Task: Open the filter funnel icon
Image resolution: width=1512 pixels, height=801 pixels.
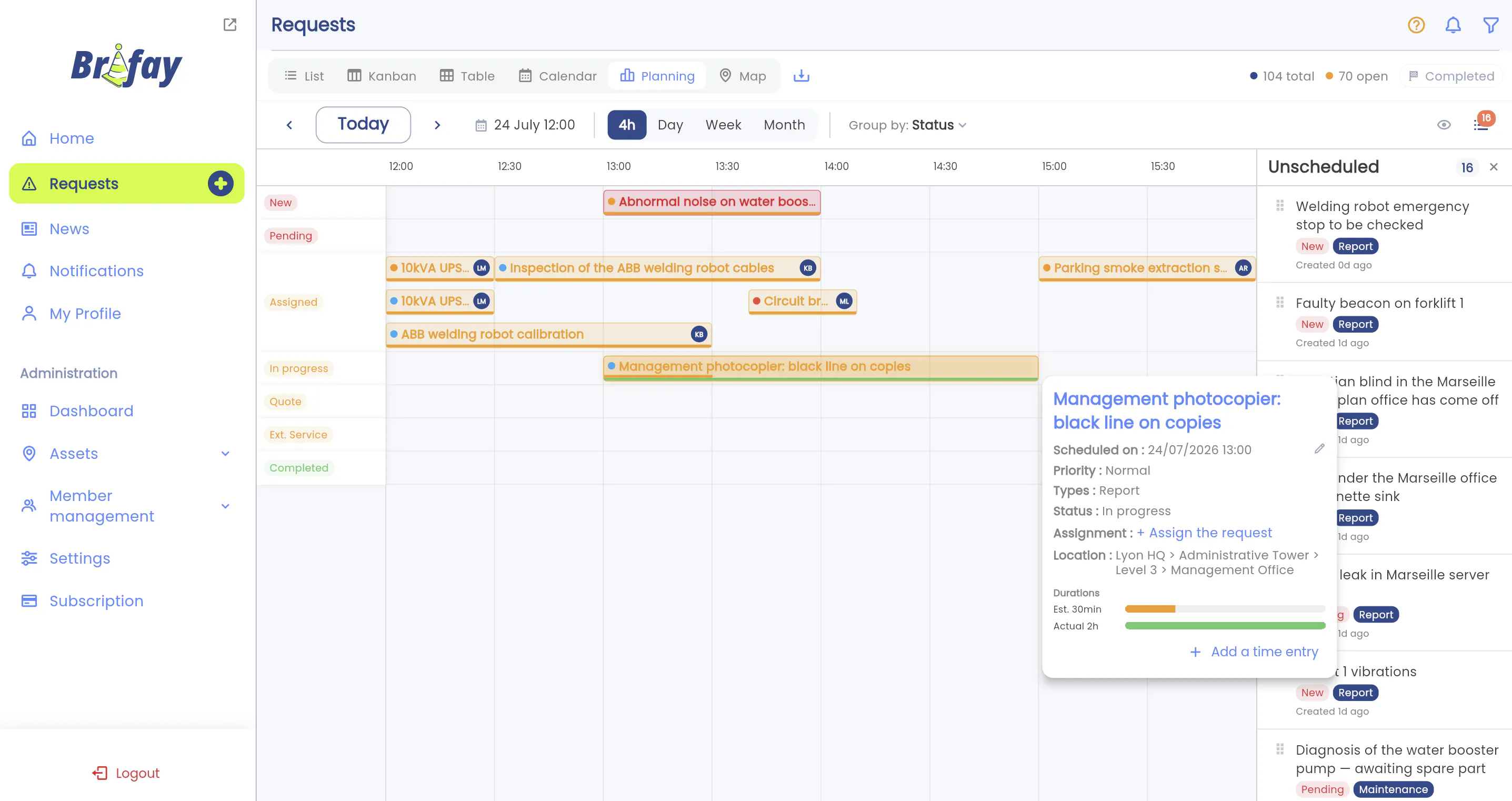Action: [x=1490, y=25]
